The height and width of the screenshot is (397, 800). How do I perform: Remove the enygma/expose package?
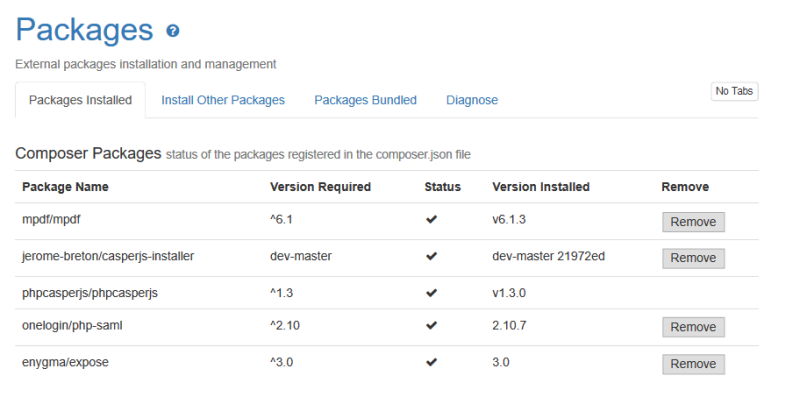693,364
